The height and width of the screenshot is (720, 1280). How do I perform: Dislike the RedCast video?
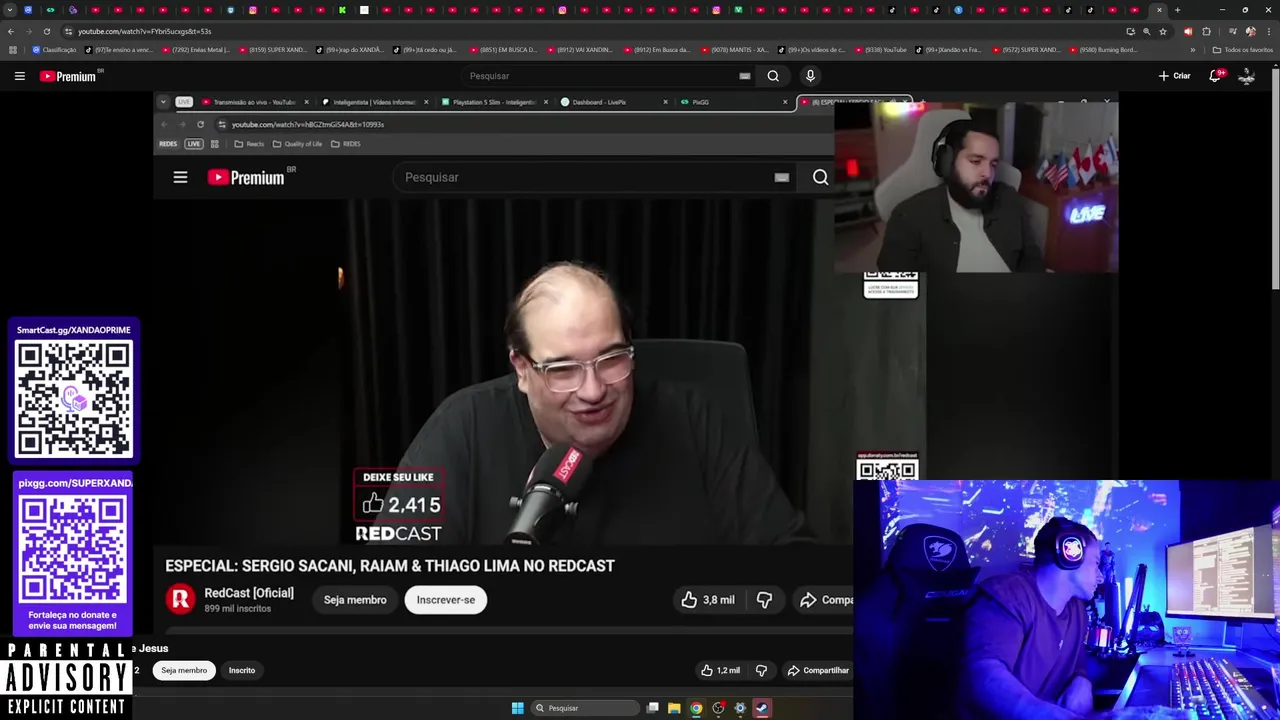764,600
